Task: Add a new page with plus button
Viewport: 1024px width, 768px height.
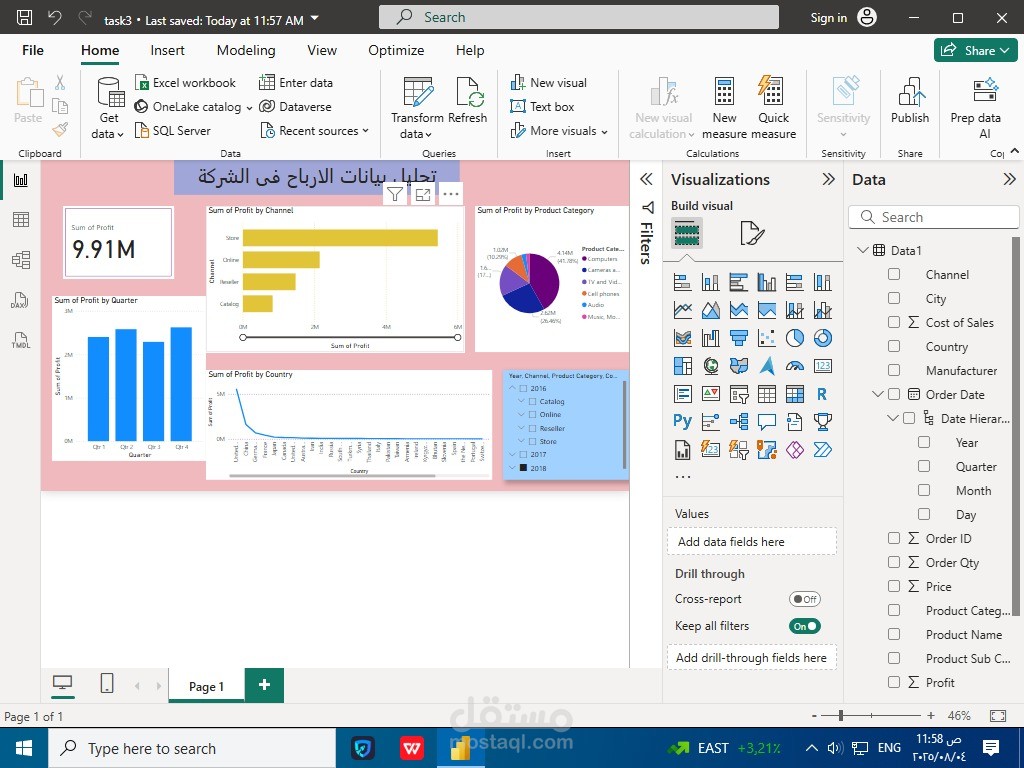Action: click(264, 684)
